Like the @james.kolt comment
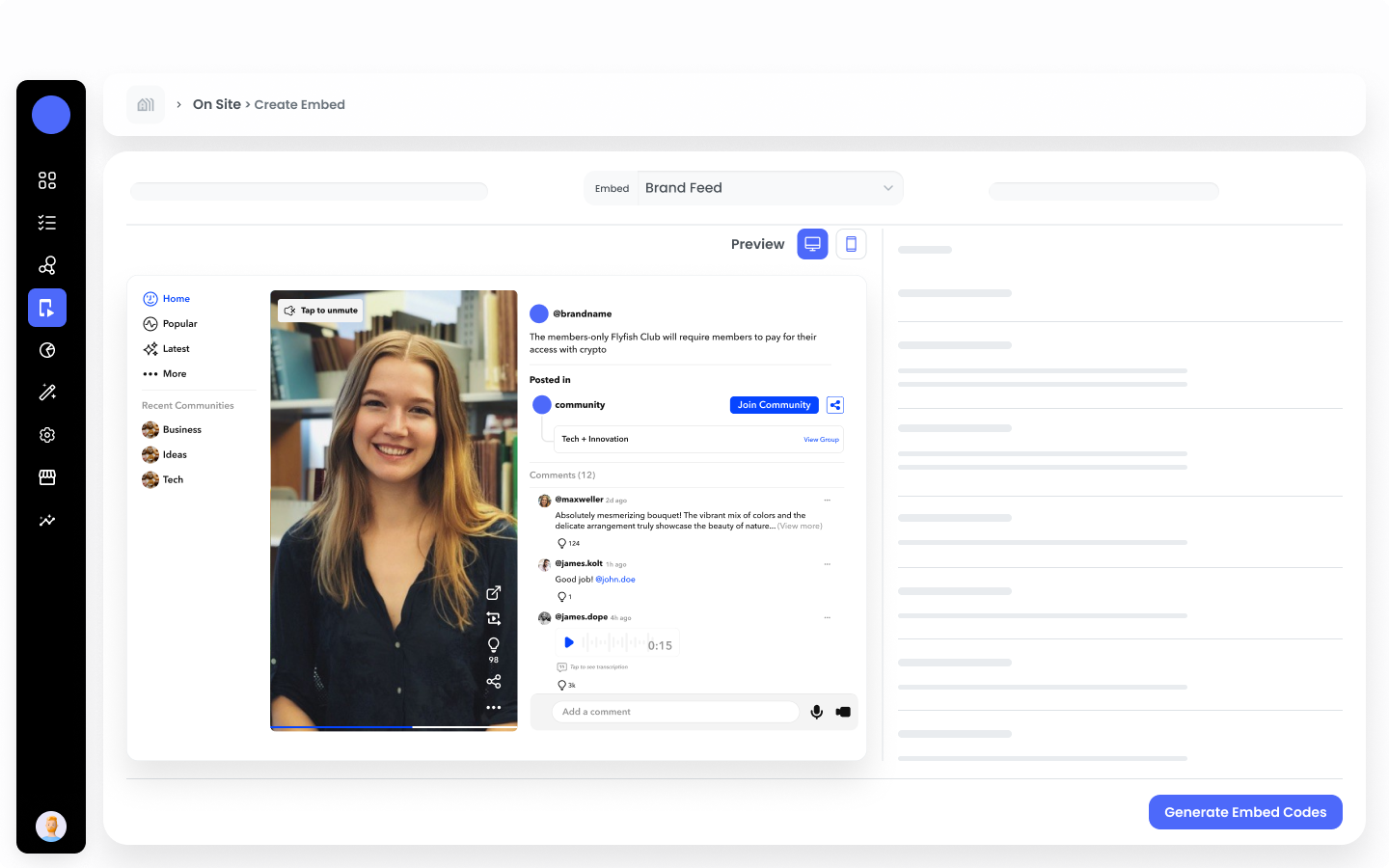The width and height of the screenshot is (1389, 868). pyautogui.click(x=561, y=597)
